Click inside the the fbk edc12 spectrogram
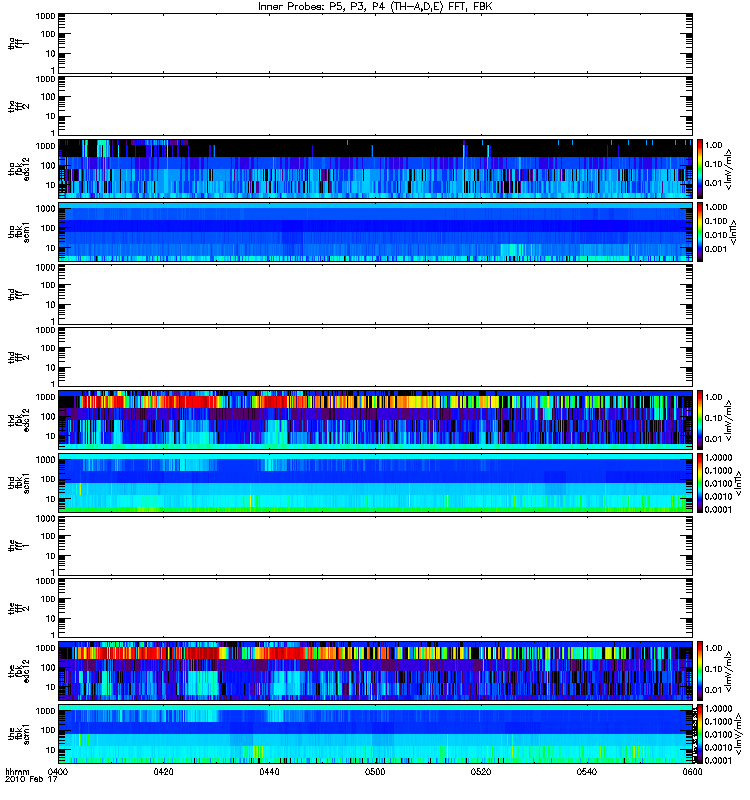This screenshot has height=800, width=750. (x=376, y=671)
